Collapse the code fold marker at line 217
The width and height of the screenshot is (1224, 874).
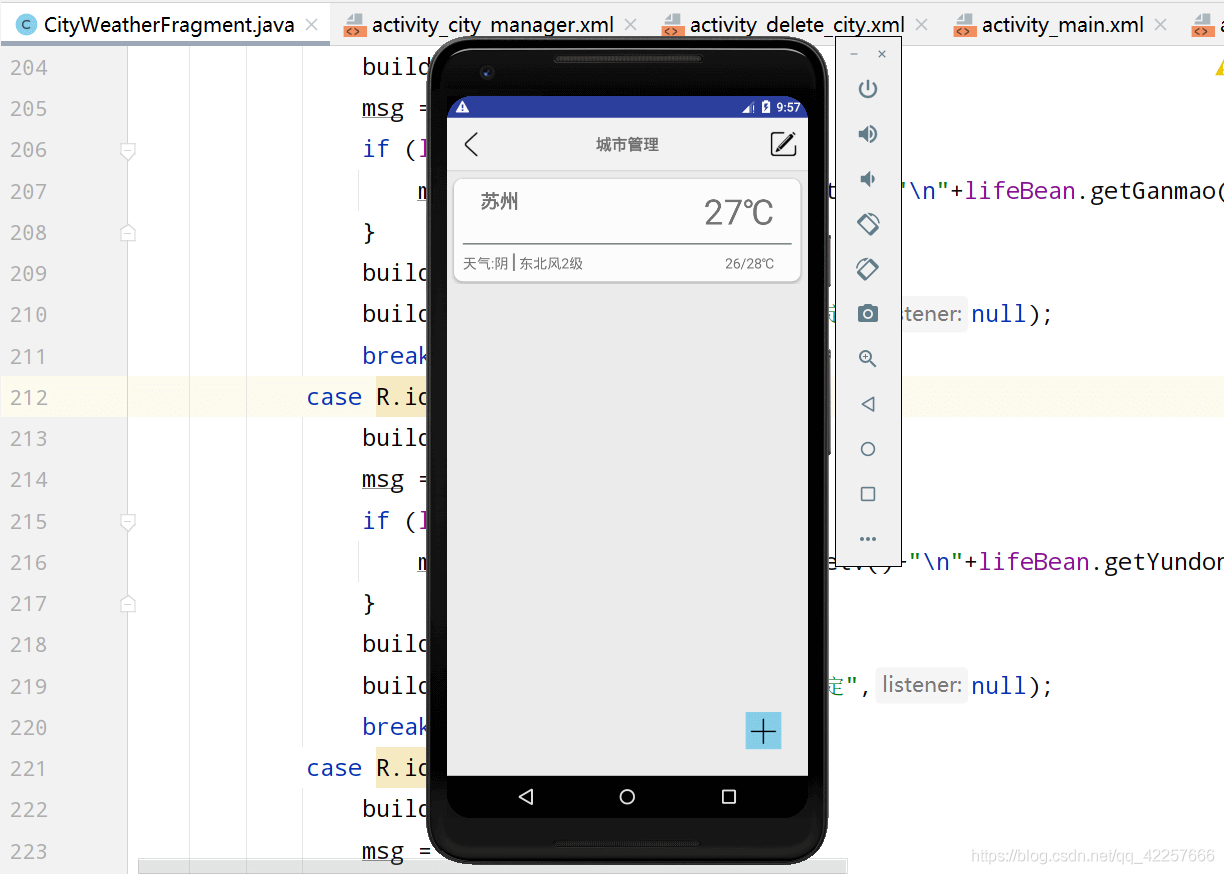pos(127,603)
